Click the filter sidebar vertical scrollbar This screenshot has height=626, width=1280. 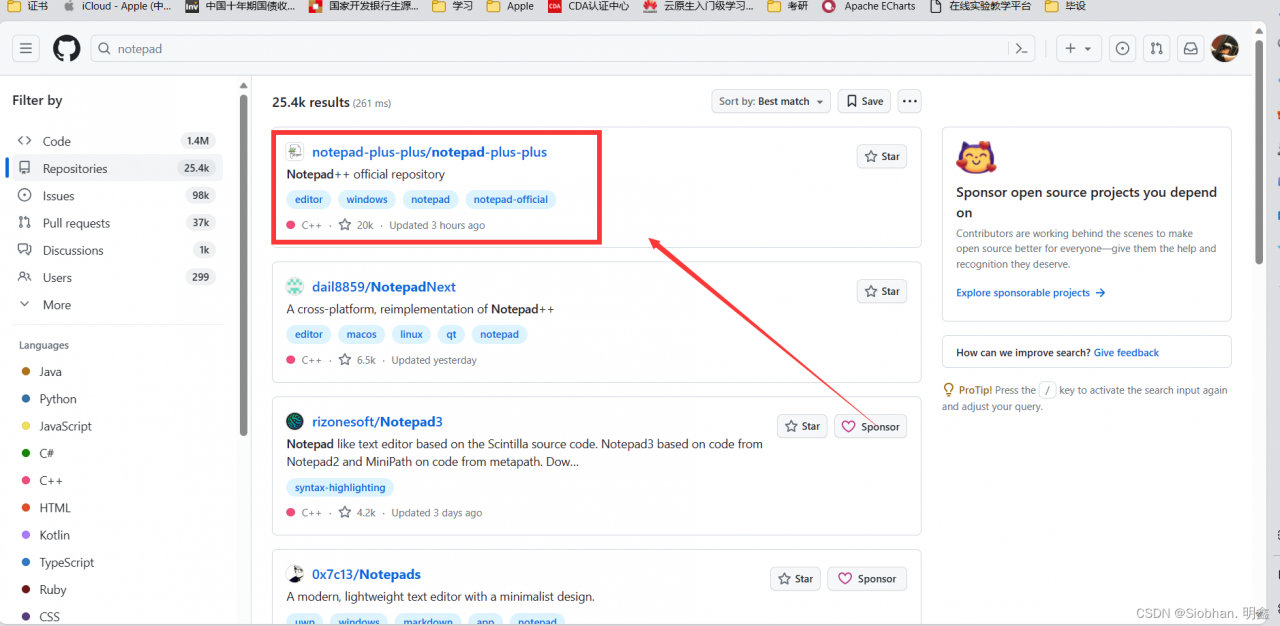click(243, 265)
